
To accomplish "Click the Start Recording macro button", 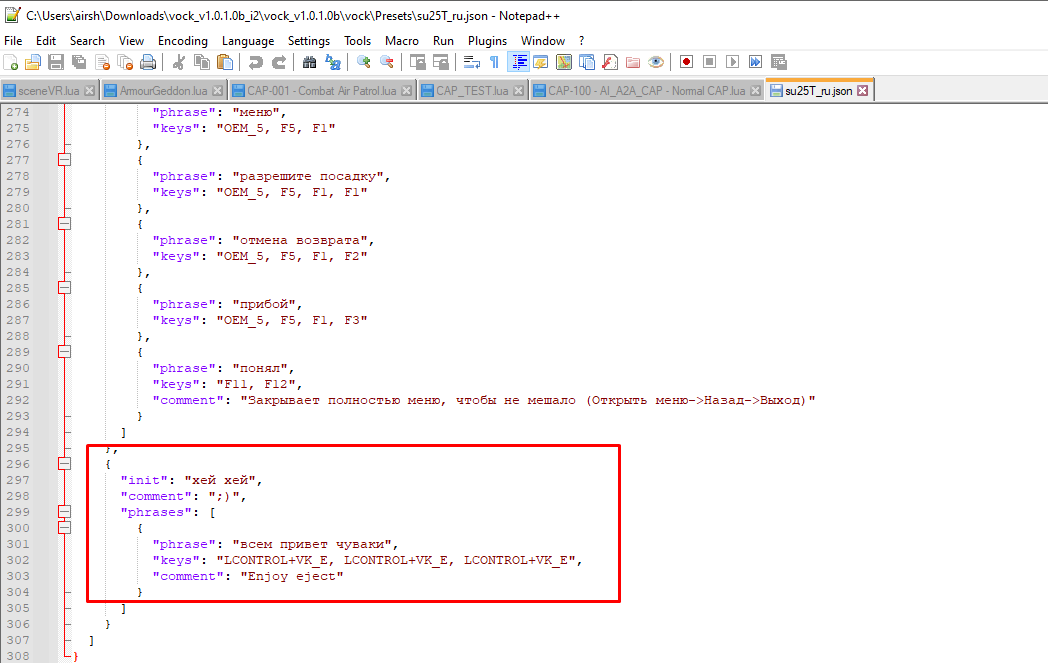I will 686,62.
